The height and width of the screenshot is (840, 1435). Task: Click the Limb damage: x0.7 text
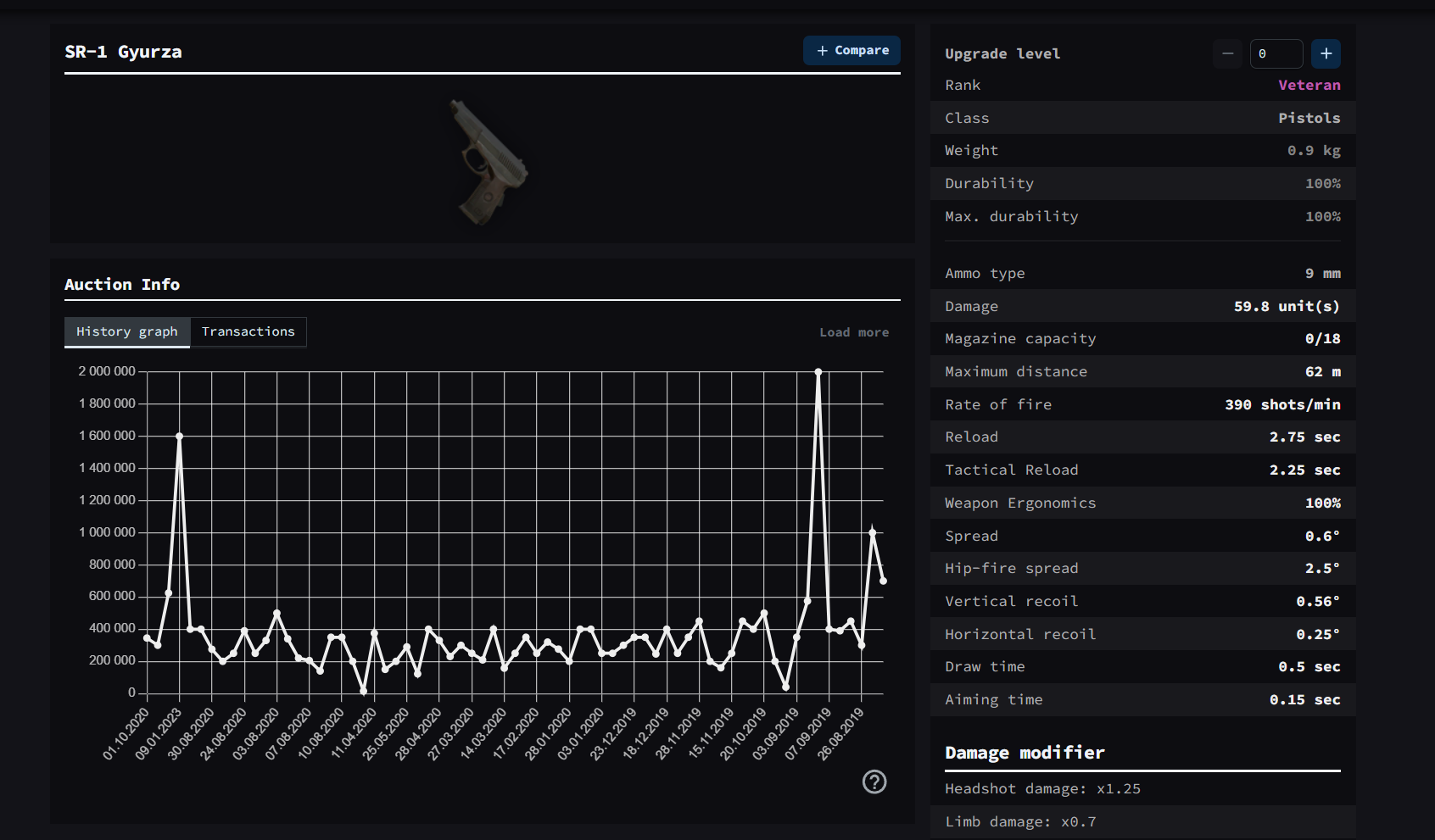point(1020,821)
